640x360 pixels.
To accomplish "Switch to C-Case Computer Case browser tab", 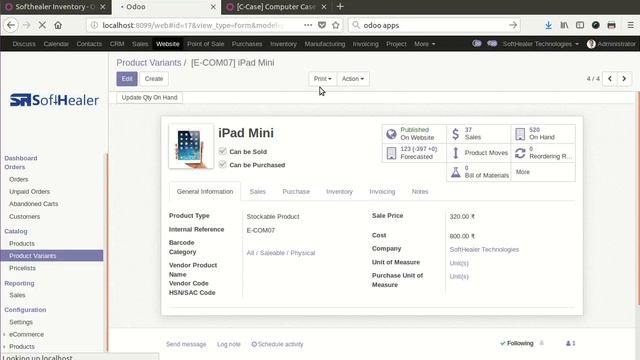I will (x=276, y=7).
